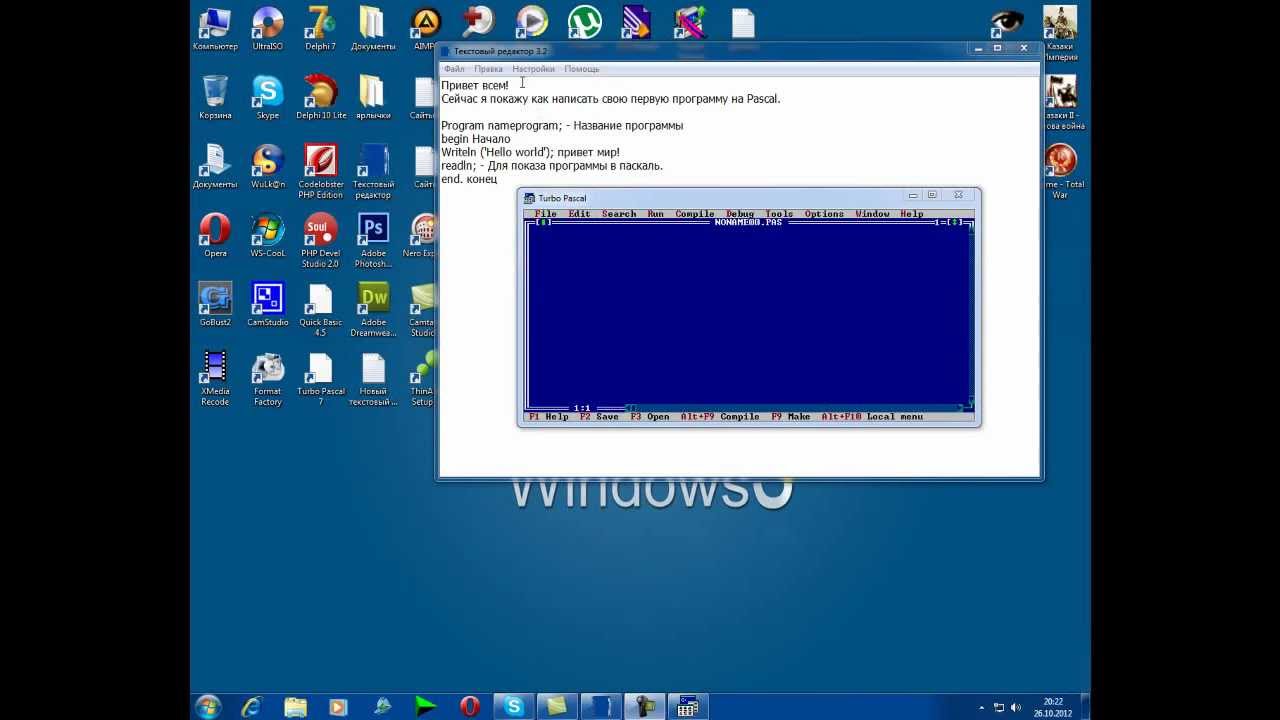Select the Документы folder on the top row
This screenshot has height=720, width=1280.
tap(373, 30)
